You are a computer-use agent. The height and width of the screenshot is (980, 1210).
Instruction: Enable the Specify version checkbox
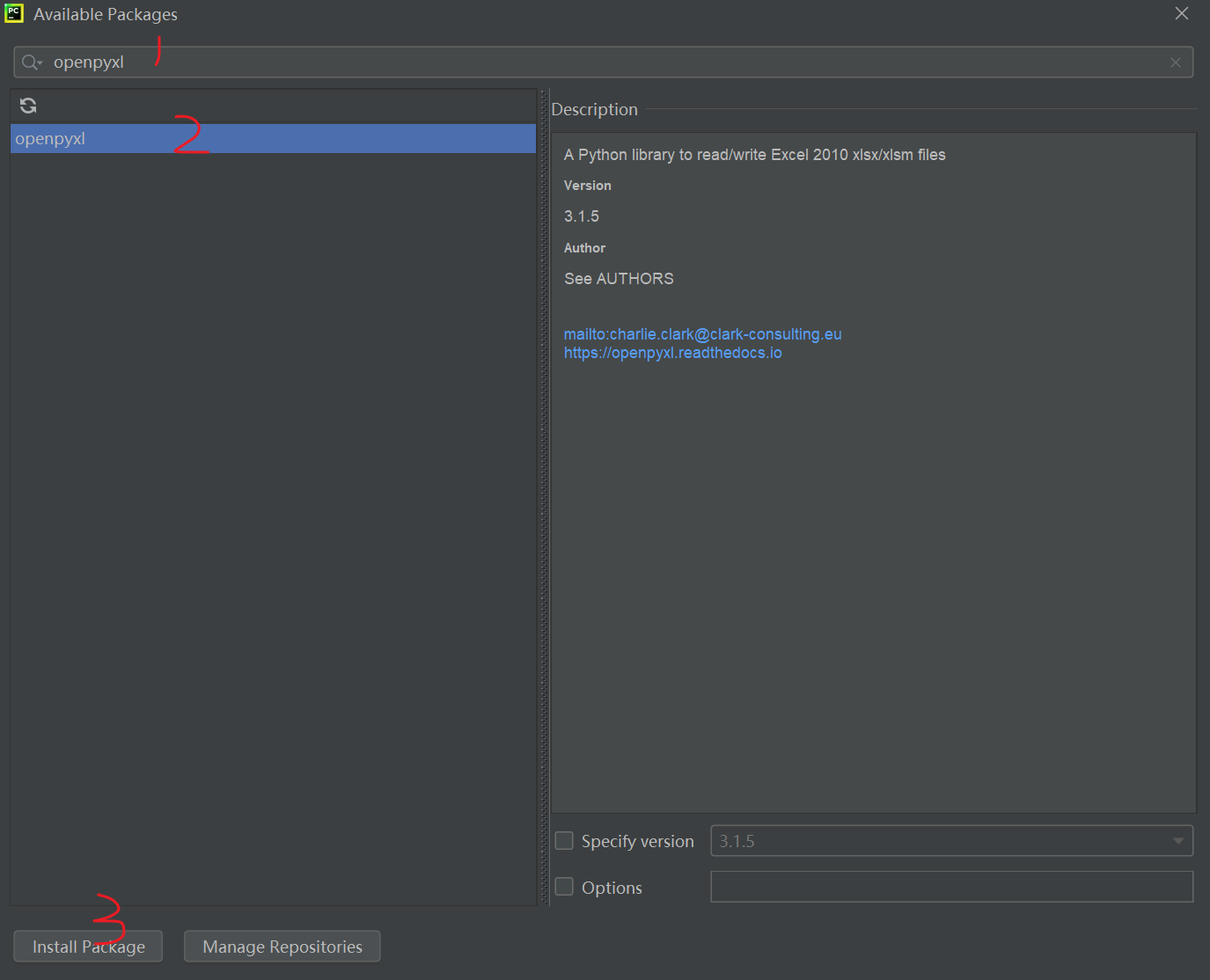[564, 841]
